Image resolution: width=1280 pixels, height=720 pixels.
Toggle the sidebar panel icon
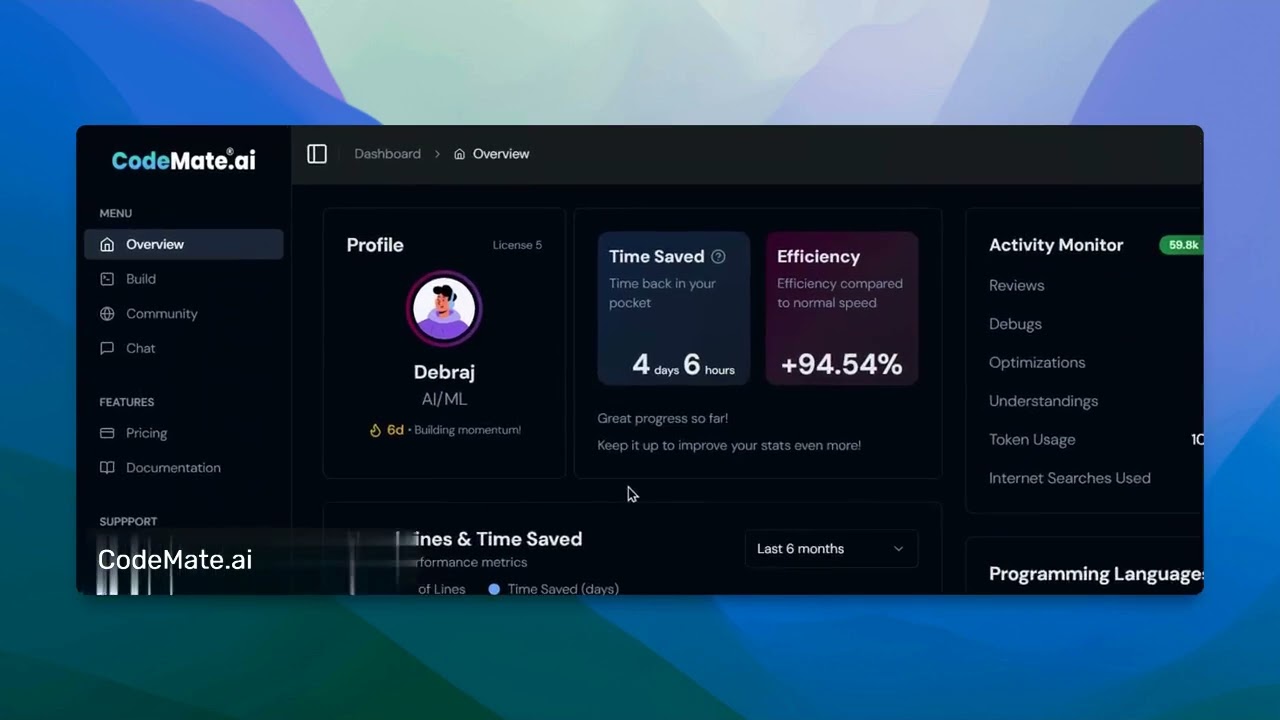pyautogui.click(x=317, y=154)
